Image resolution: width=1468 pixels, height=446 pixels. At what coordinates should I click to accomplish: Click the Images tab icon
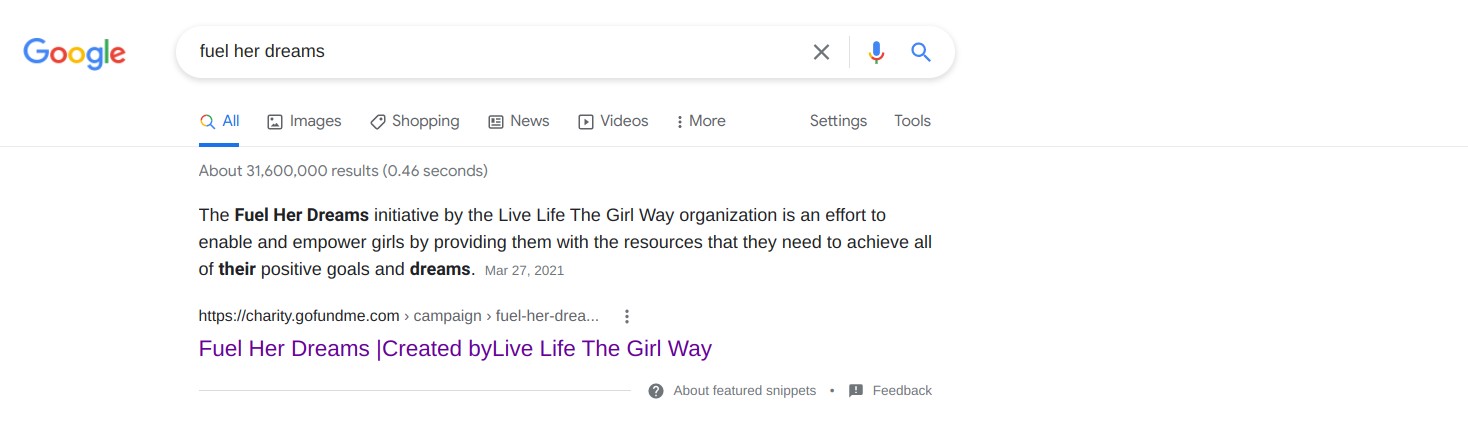click(275, 122)
